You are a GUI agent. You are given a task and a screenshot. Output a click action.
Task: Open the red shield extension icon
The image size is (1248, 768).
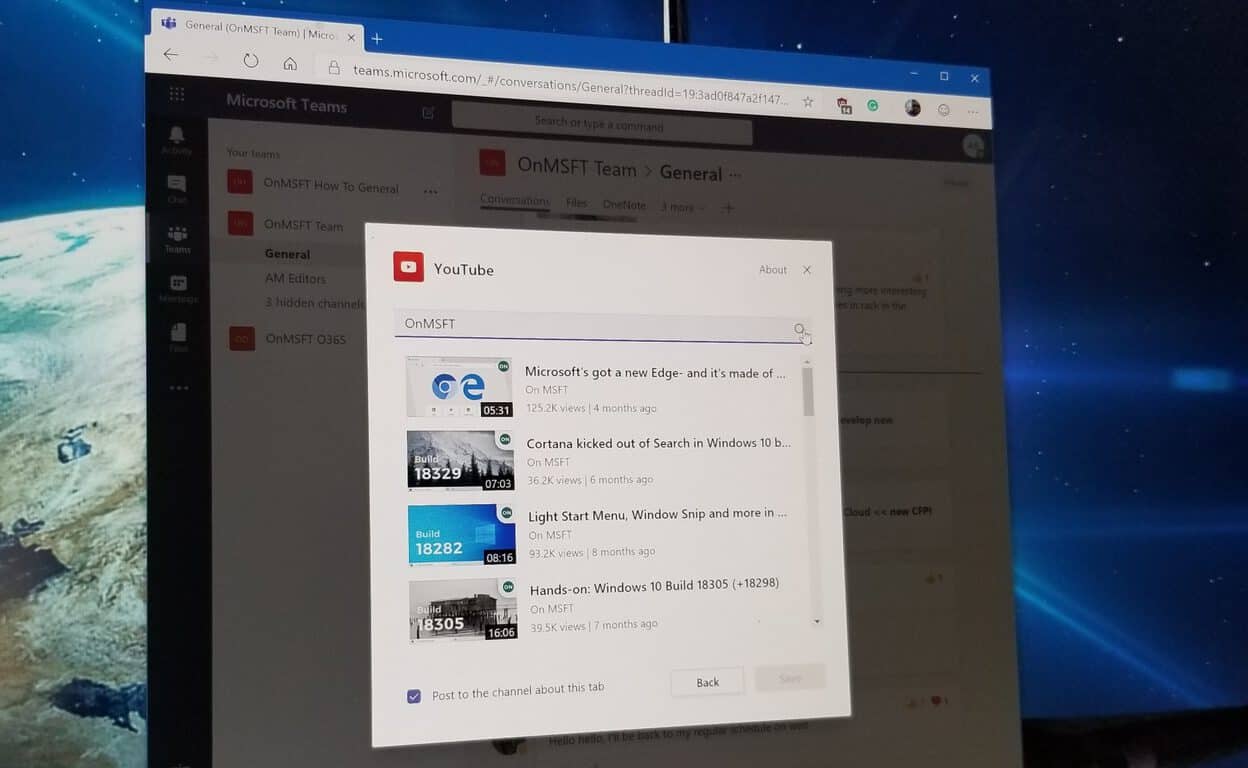coord(844,104)
